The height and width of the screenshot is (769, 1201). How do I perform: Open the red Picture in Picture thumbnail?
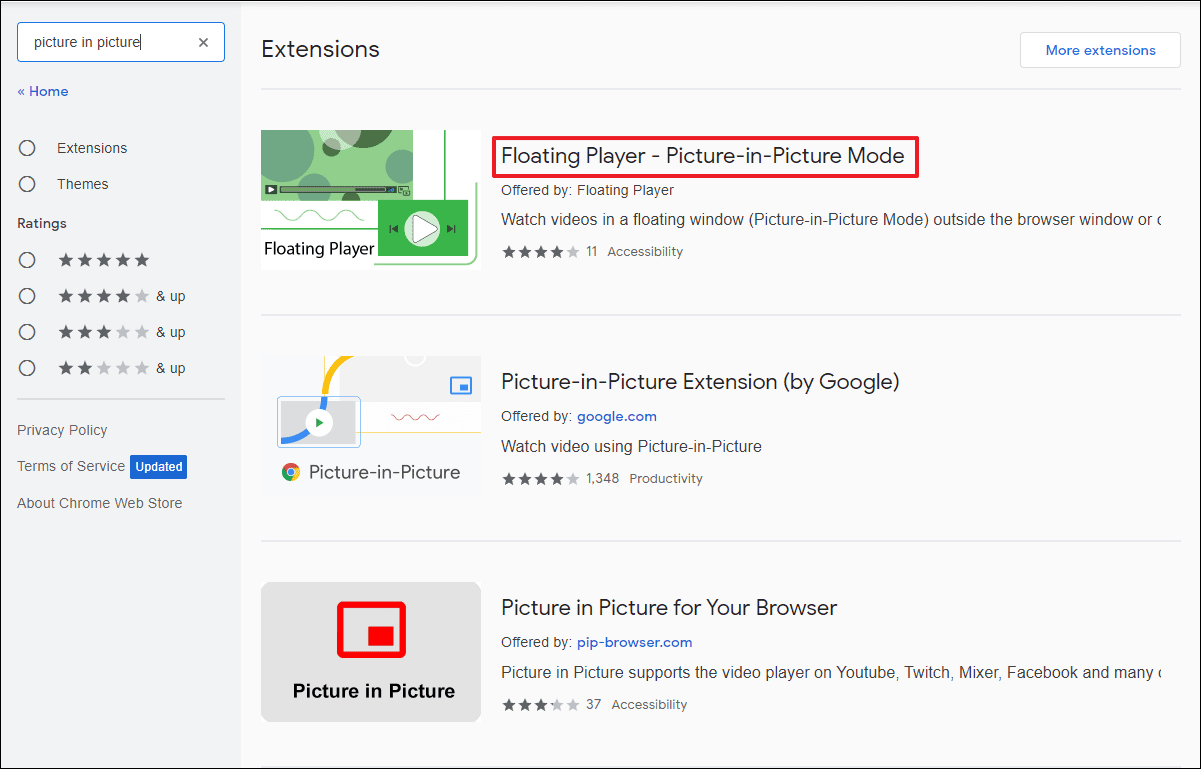pos(371,652)
